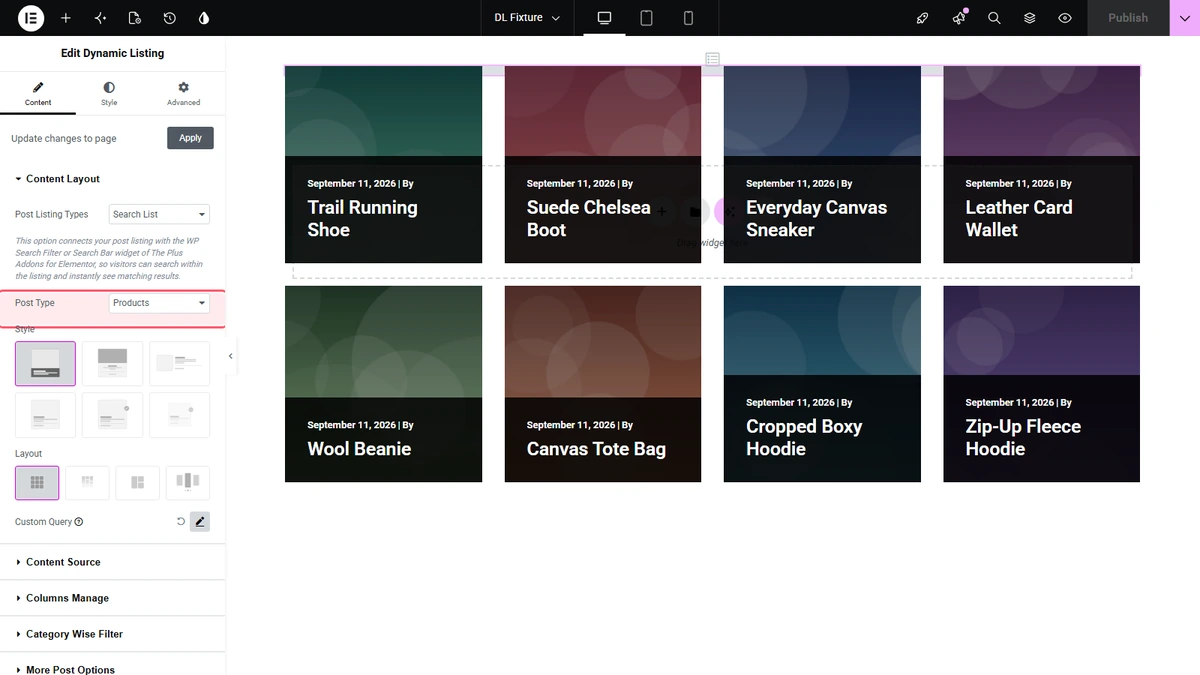Click the Add Element plus icon

click(x=66, y=18)
